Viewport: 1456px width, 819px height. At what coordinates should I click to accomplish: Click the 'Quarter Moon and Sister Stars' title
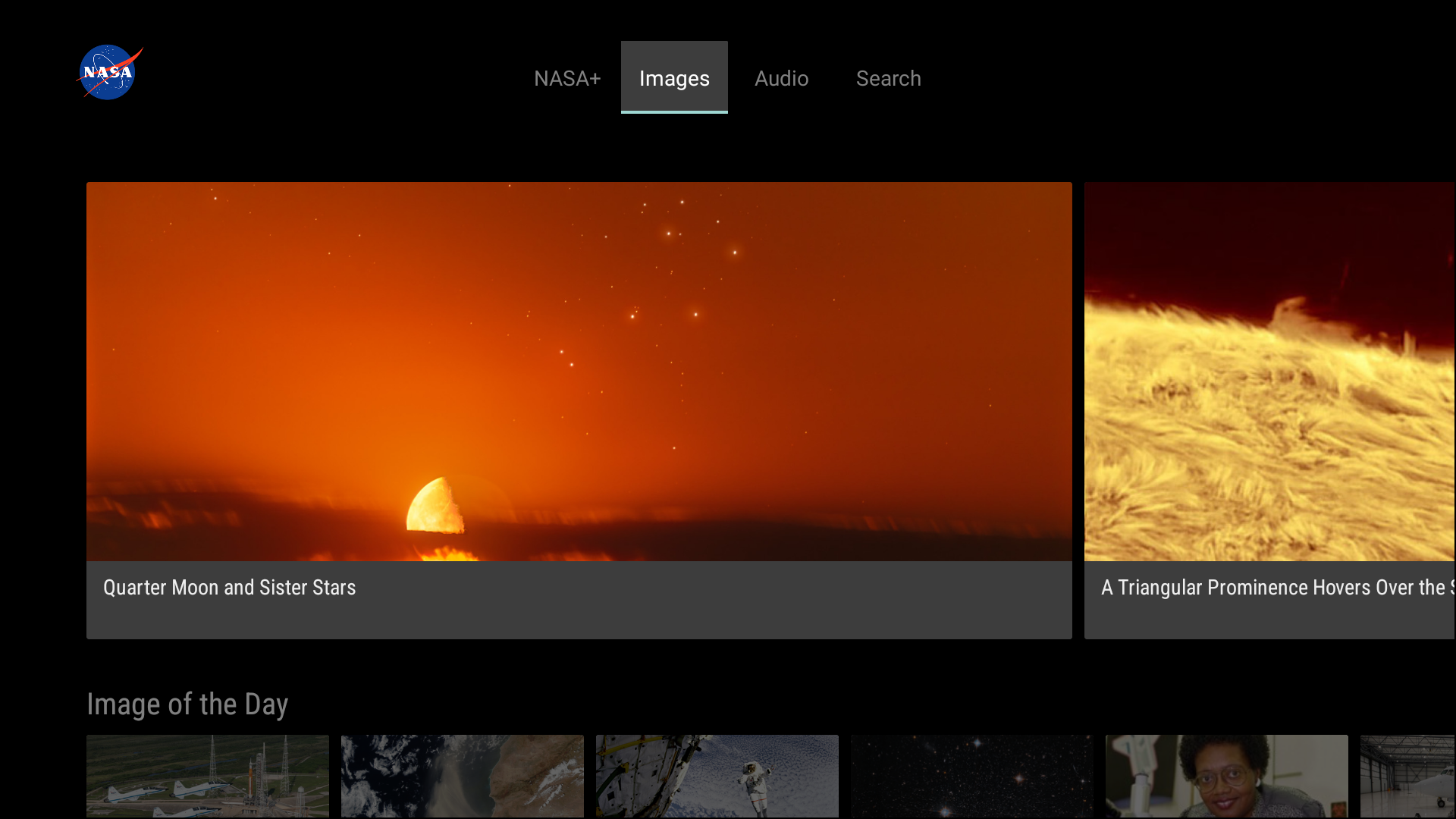click(x=229, y=588)
